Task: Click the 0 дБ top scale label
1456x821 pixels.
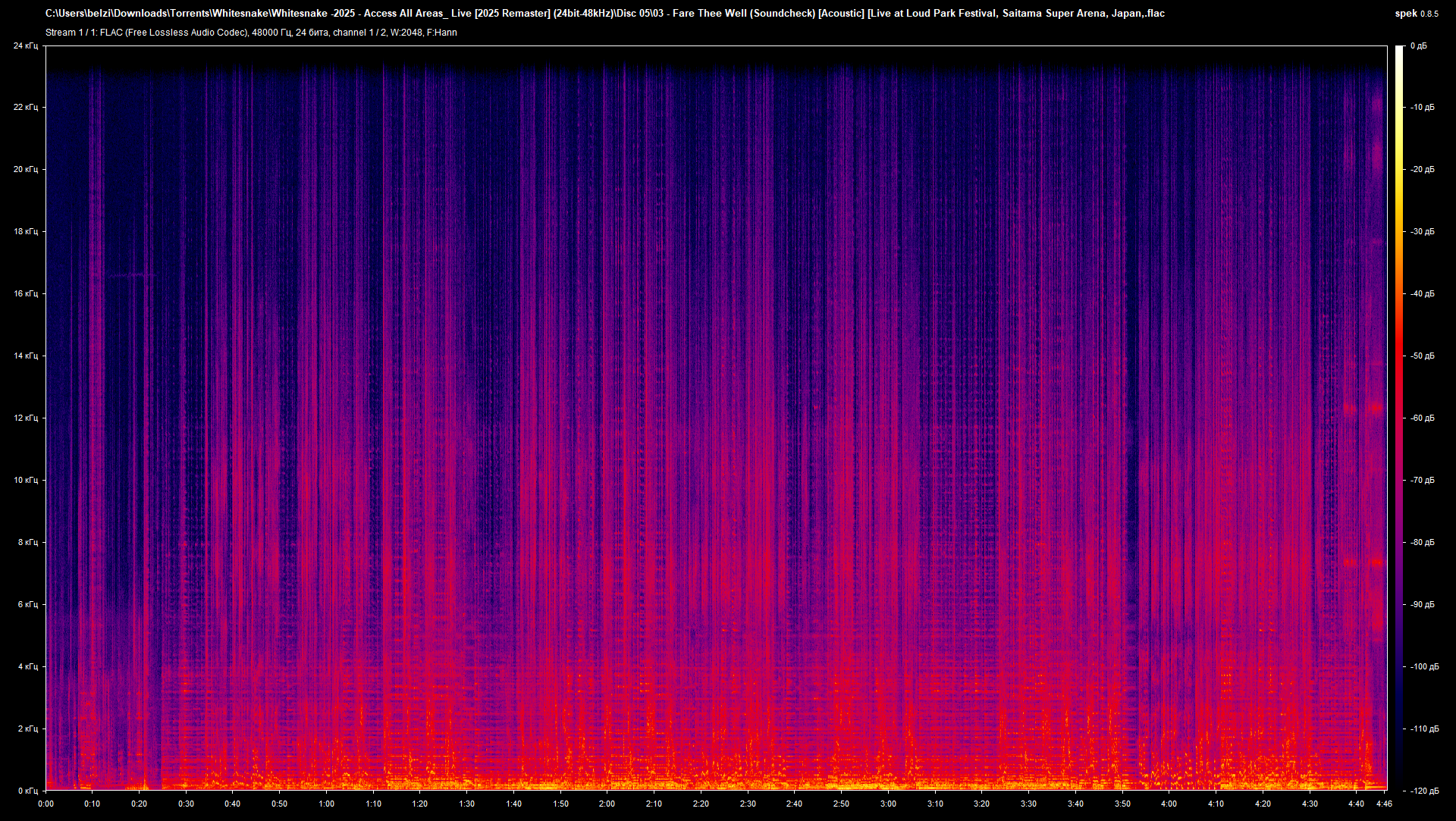Action: pos(1418,46)
